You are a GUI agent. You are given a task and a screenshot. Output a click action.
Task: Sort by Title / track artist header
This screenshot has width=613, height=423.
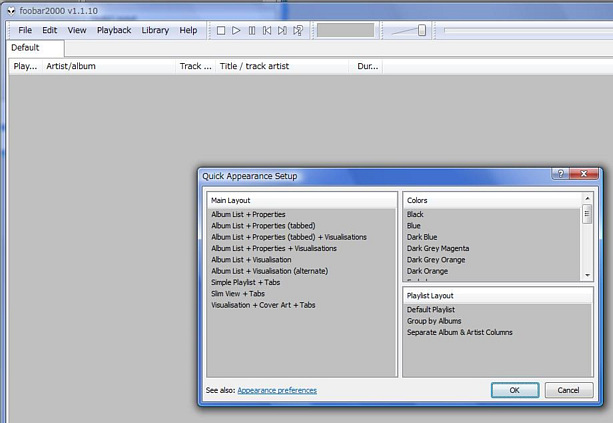(x=282, y=66)
